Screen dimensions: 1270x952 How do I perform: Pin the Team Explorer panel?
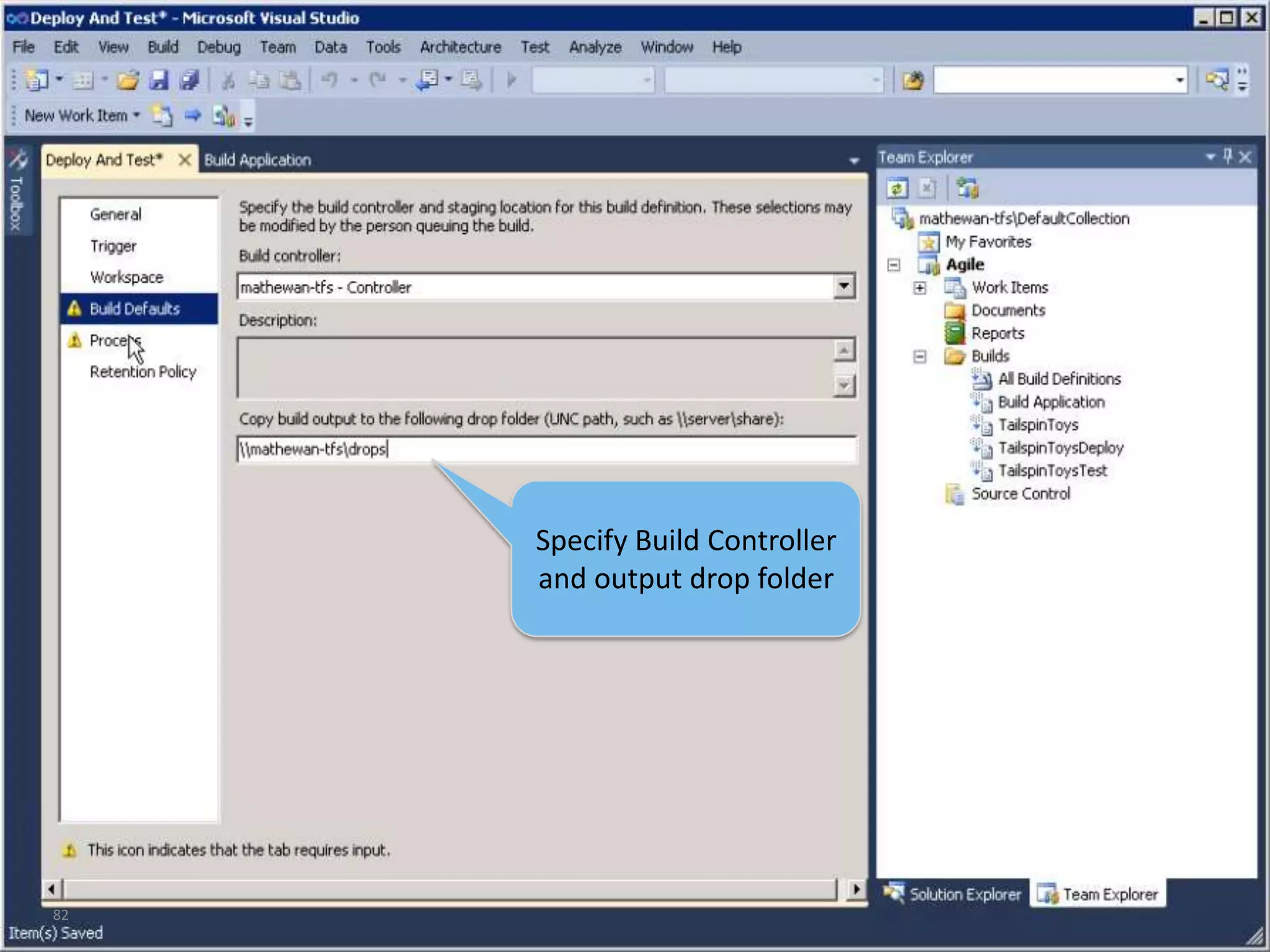[1227, 157]
